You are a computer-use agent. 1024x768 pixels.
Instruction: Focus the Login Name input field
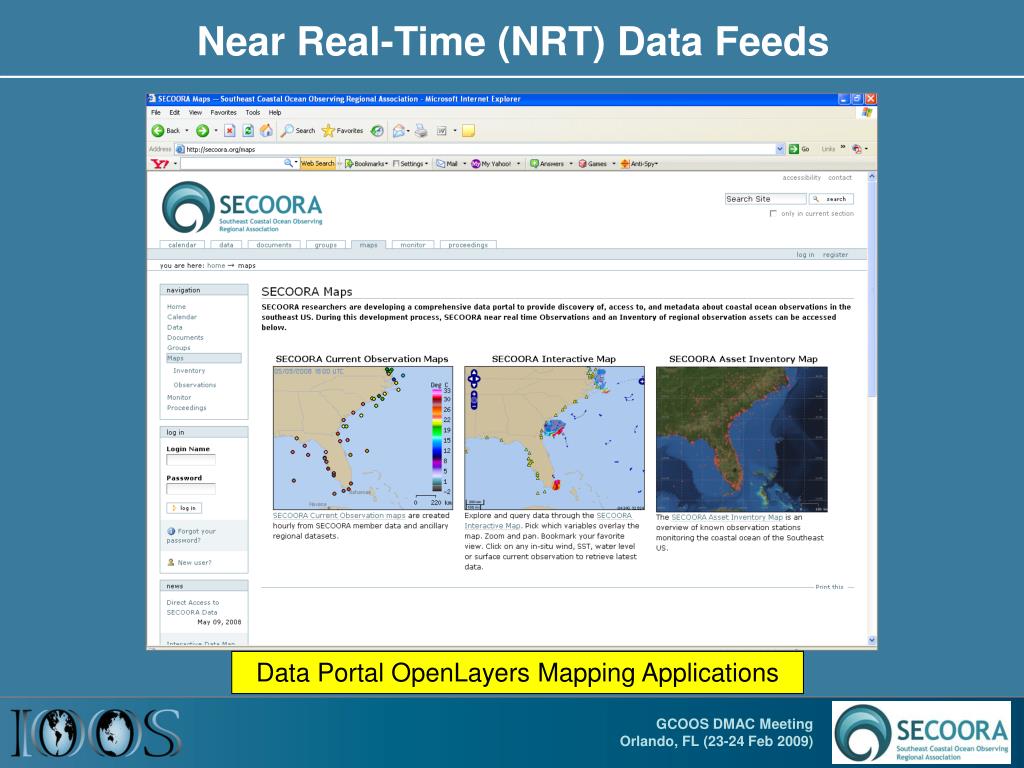pyautogui.click(x=191, y=460)
